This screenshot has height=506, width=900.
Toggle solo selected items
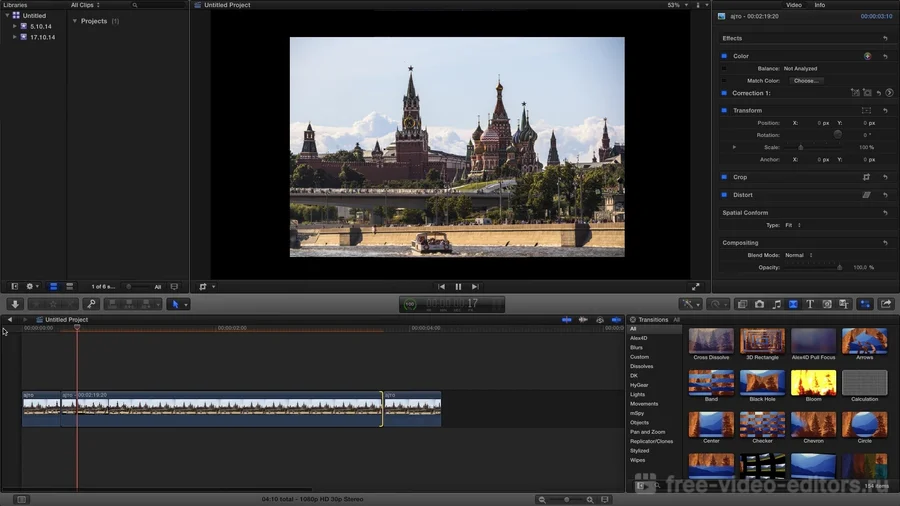(600, 320)
